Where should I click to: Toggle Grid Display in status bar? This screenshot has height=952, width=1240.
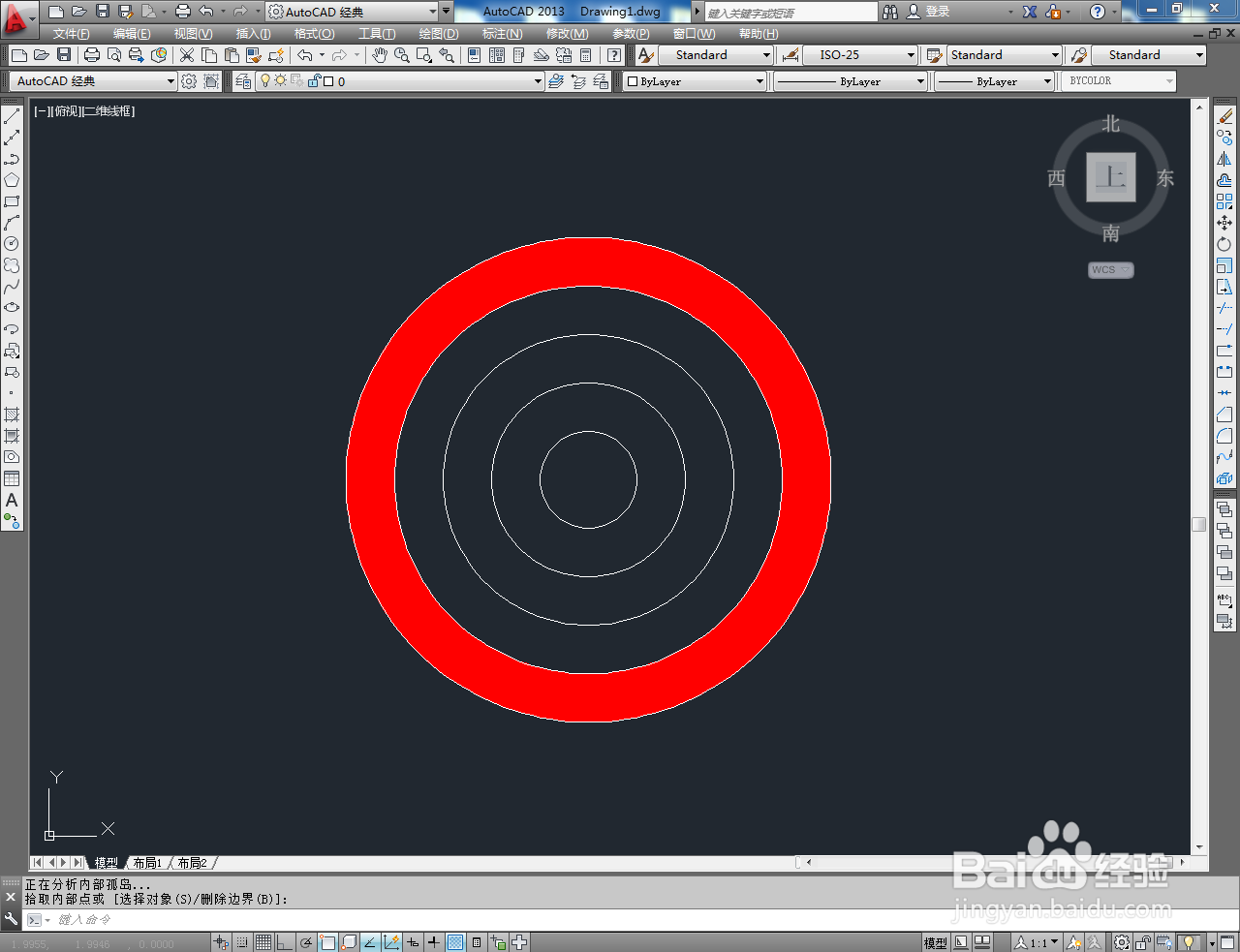coord(263,942)
